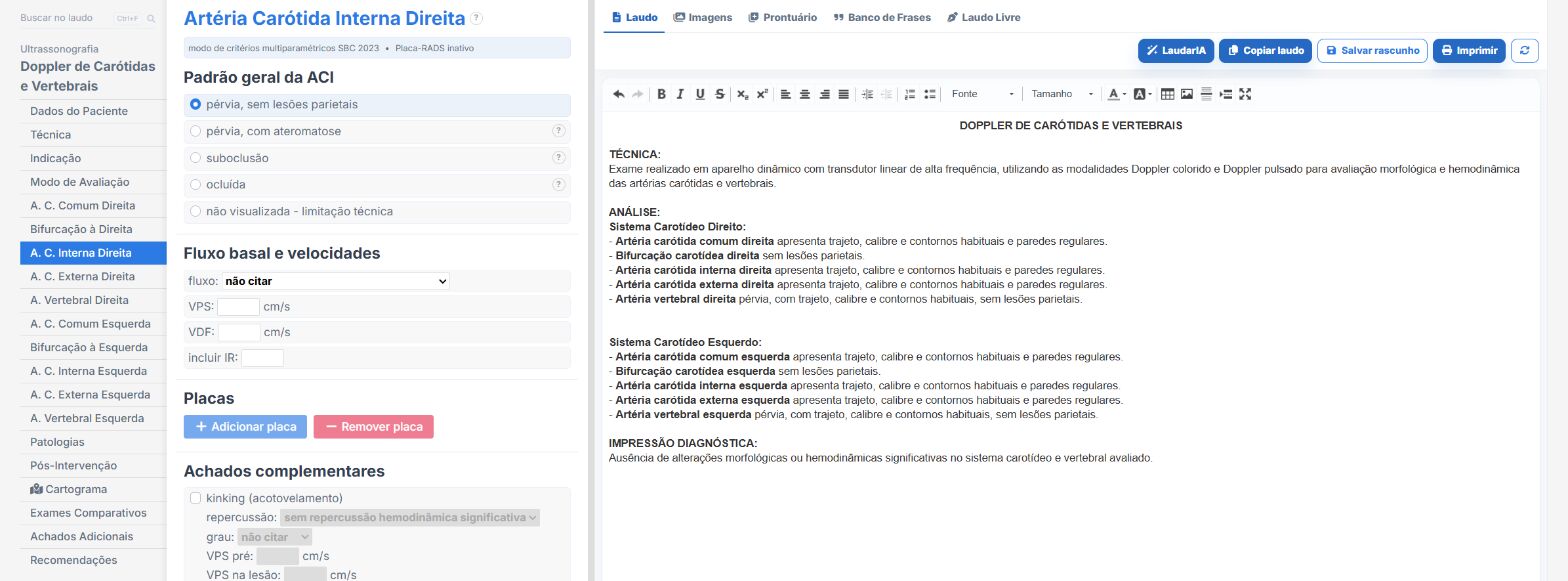This screenshot has height=581, width=1568.
Task: Click the VDF velocity input field
Action: click(239, 332)
